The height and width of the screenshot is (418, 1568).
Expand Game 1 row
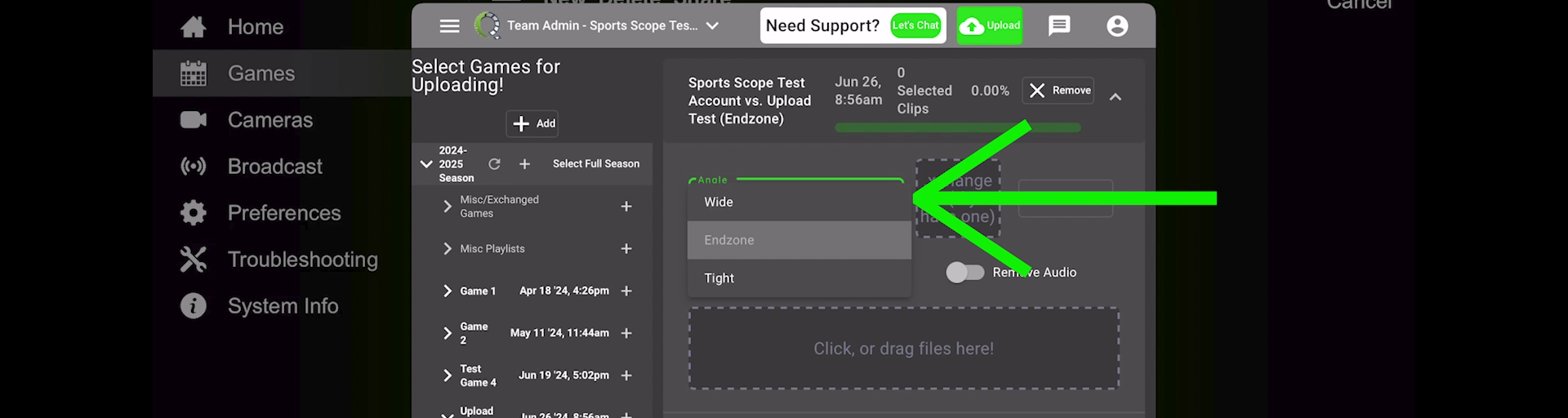pyautogui.click(x=447, y=291)
